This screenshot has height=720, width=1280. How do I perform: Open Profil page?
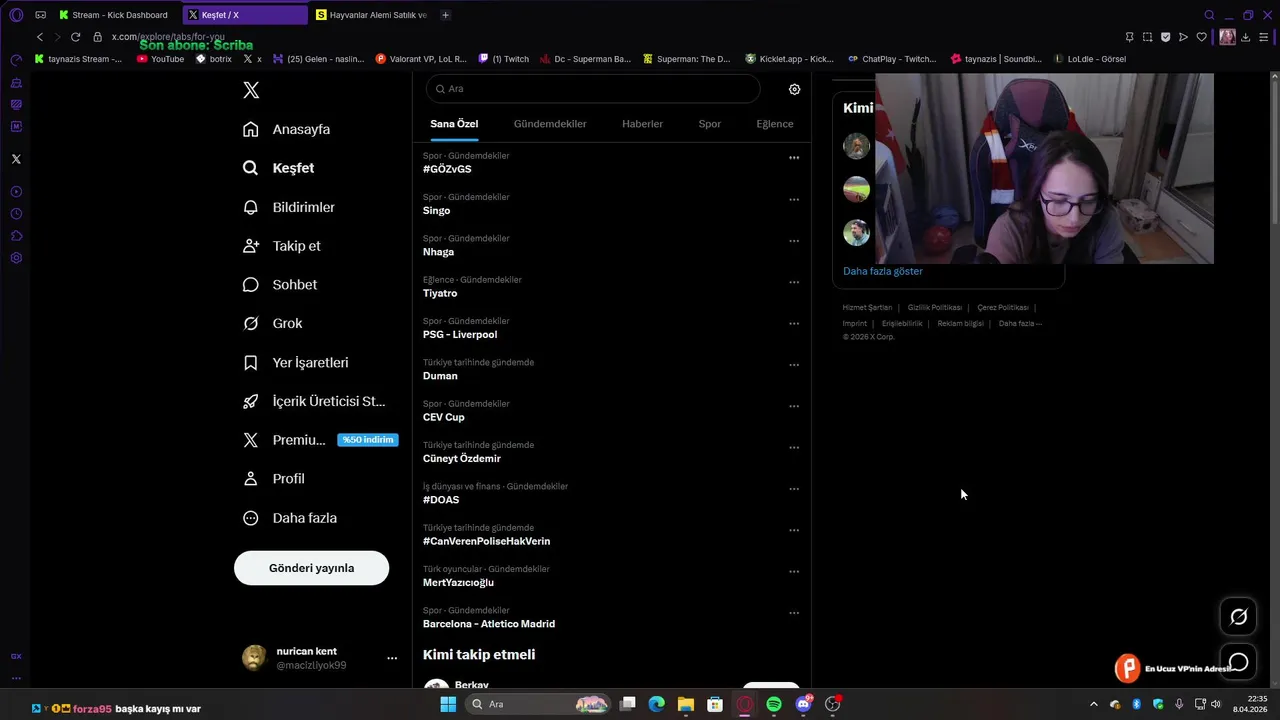(x=273, y=479)
